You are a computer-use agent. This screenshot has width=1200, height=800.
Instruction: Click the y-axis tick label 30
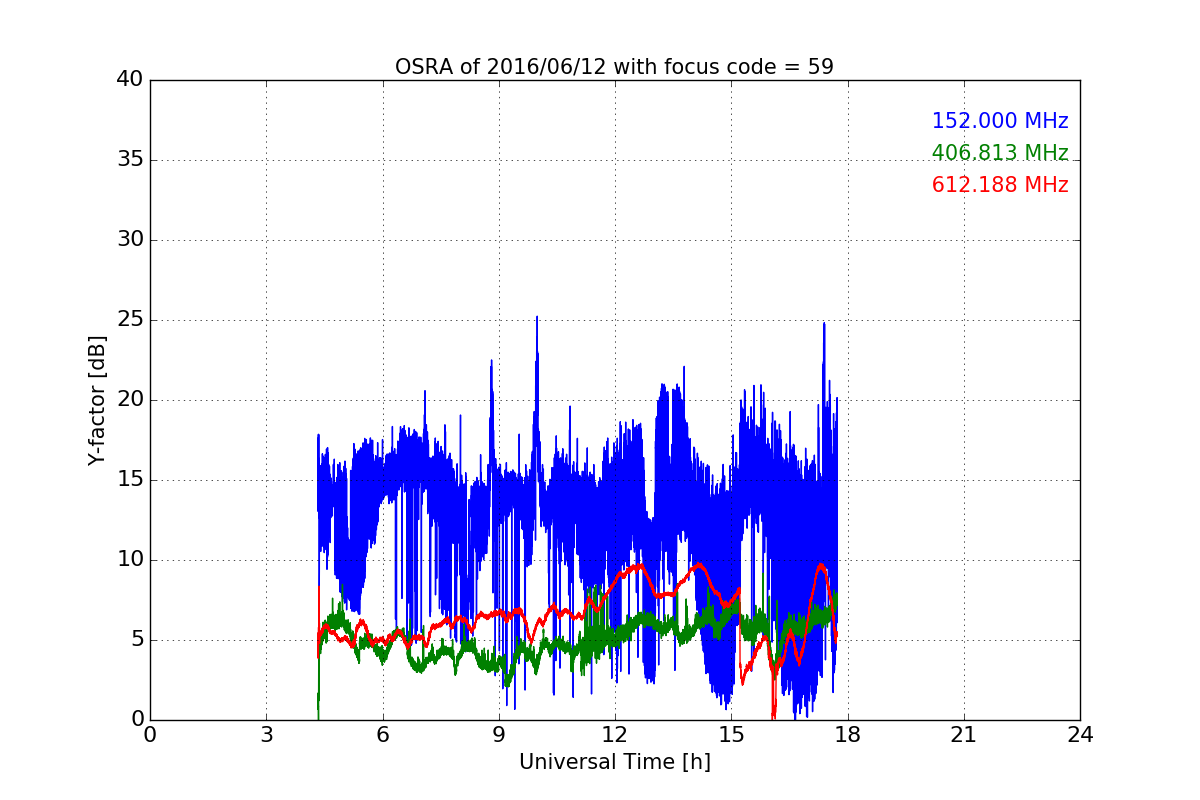(x=129, y=240)
